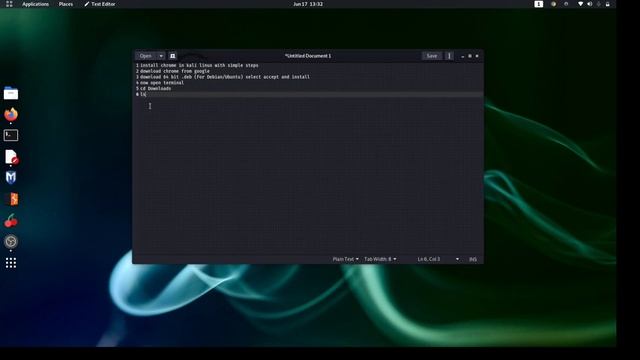This screenshot has height=360, width=640.
Task: Click the Text Editor dock icon
Action: (11, 157)
